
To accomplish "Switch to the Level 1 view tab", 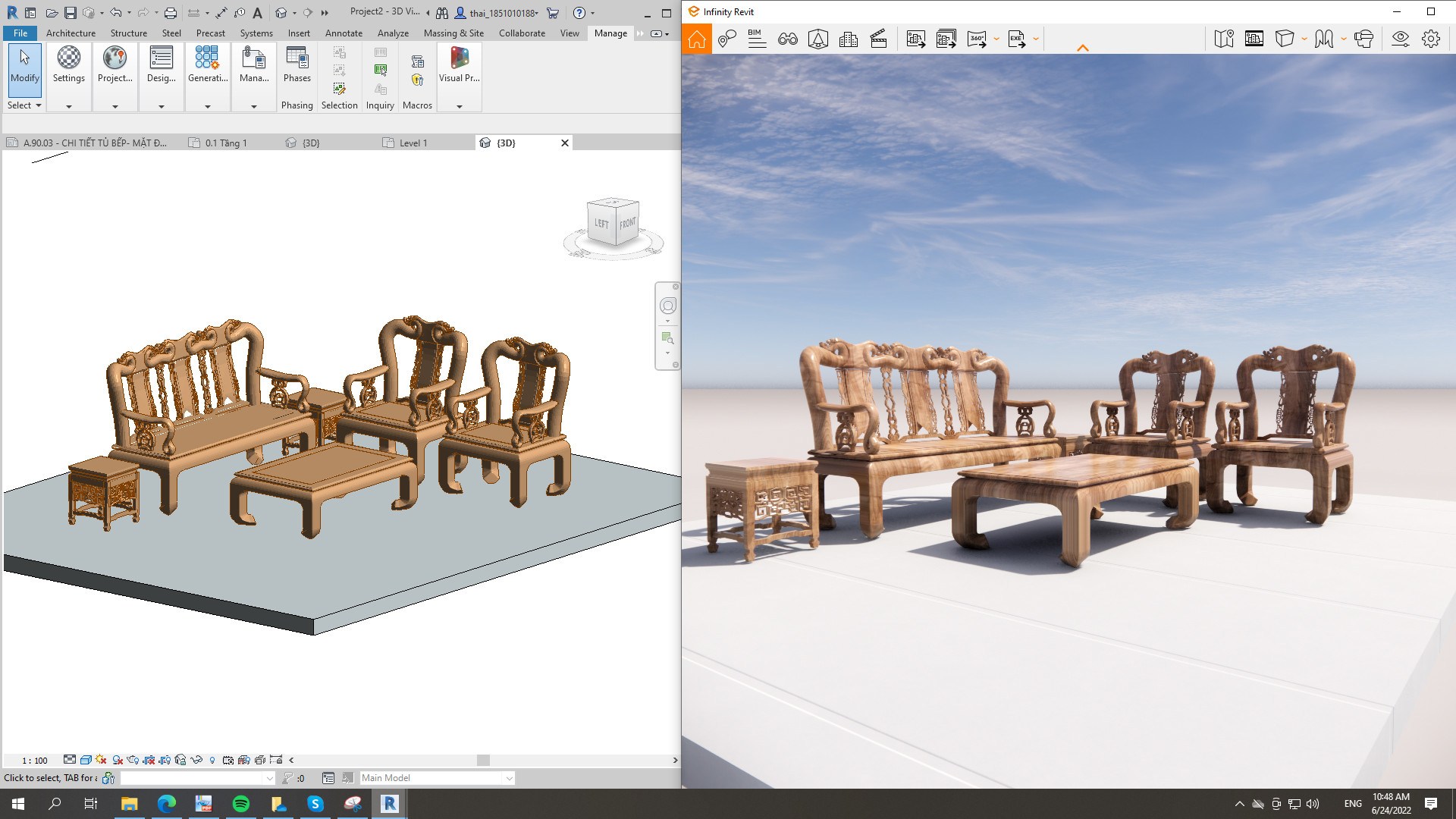I will pos(413,143).
